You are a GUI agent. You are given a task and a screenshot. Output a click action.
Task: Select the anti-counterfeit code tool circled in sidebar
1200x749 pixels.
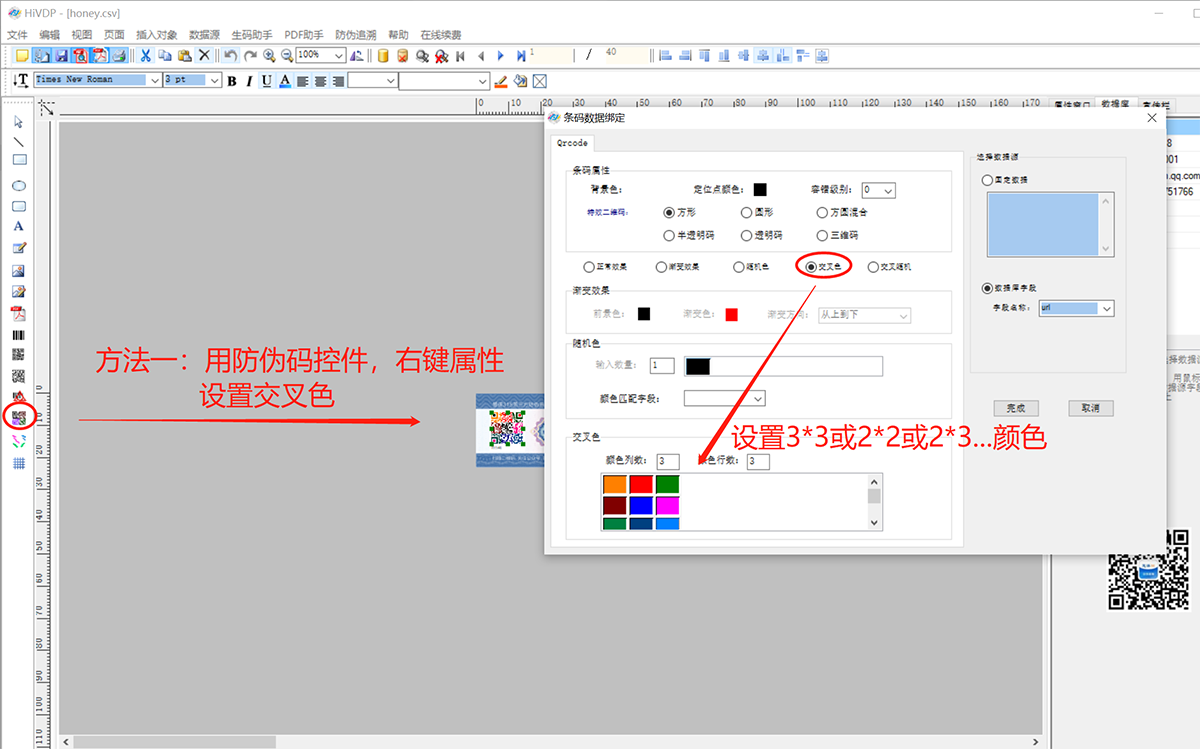pos(18,416)
